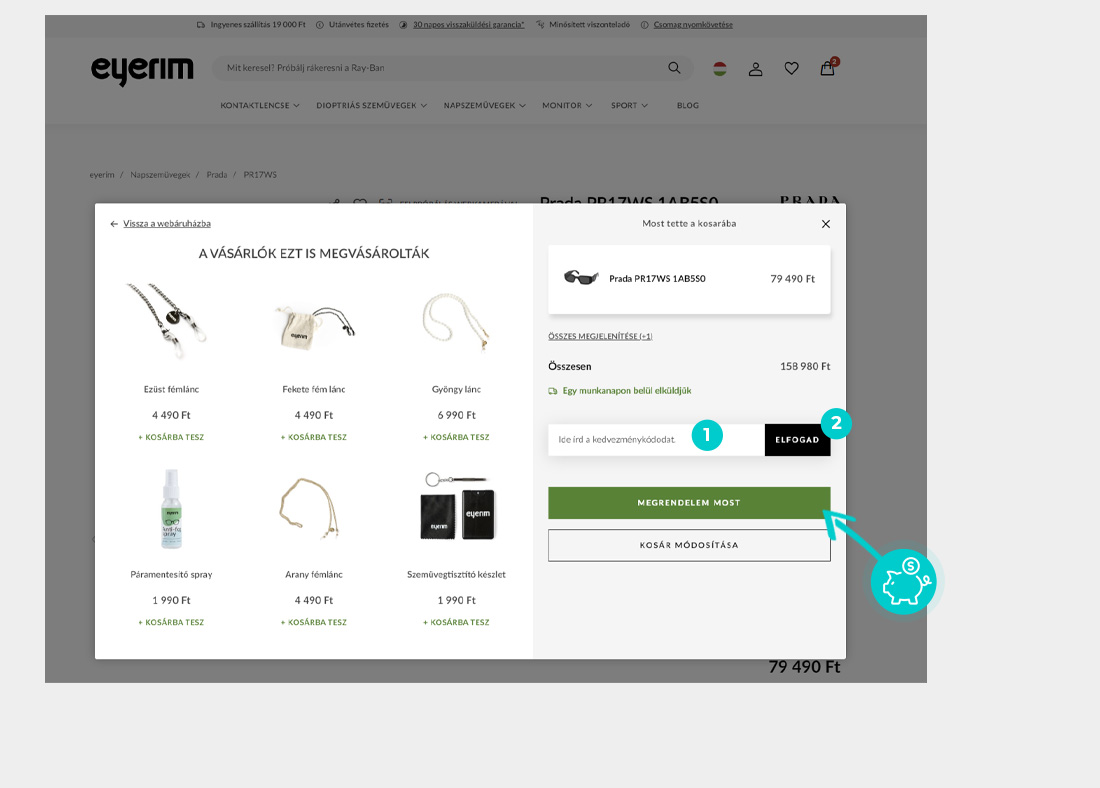Click the Prada breadcrumb
The image size is (1100, 788).
tap(217, 175)
